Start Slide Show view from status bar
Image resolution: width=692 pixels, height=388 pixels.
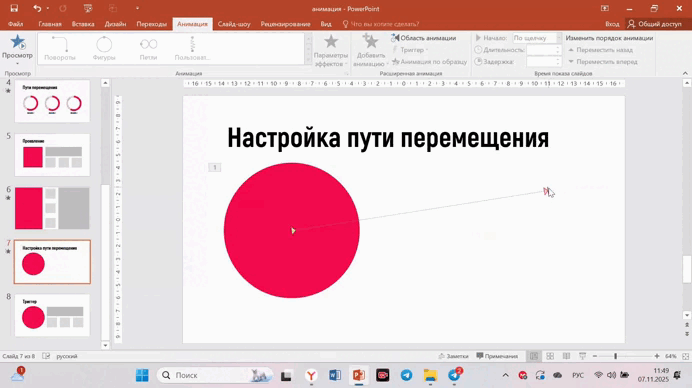point(583,356)
